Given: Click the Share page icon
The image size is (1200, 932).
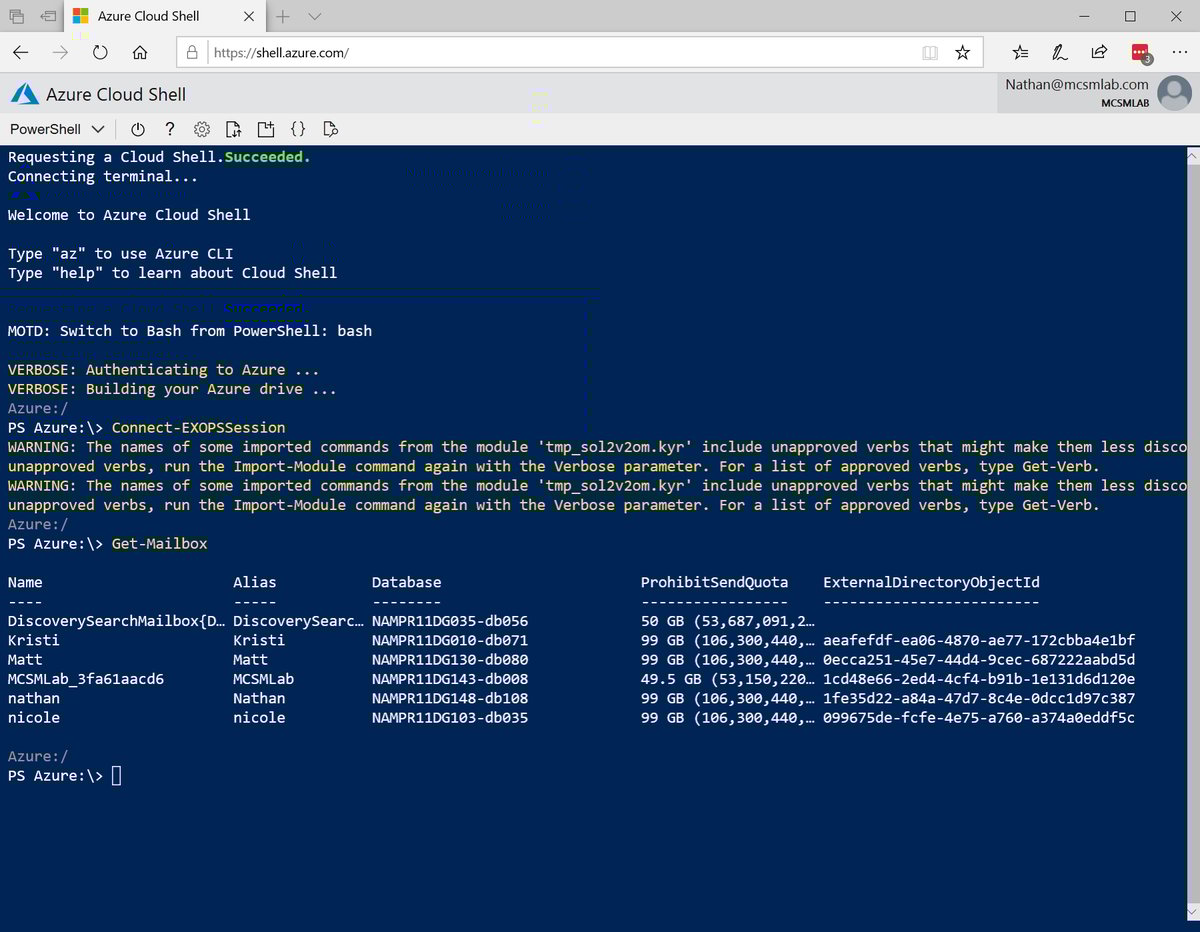Looking at the screenshot, I should tap(1099, 53).
